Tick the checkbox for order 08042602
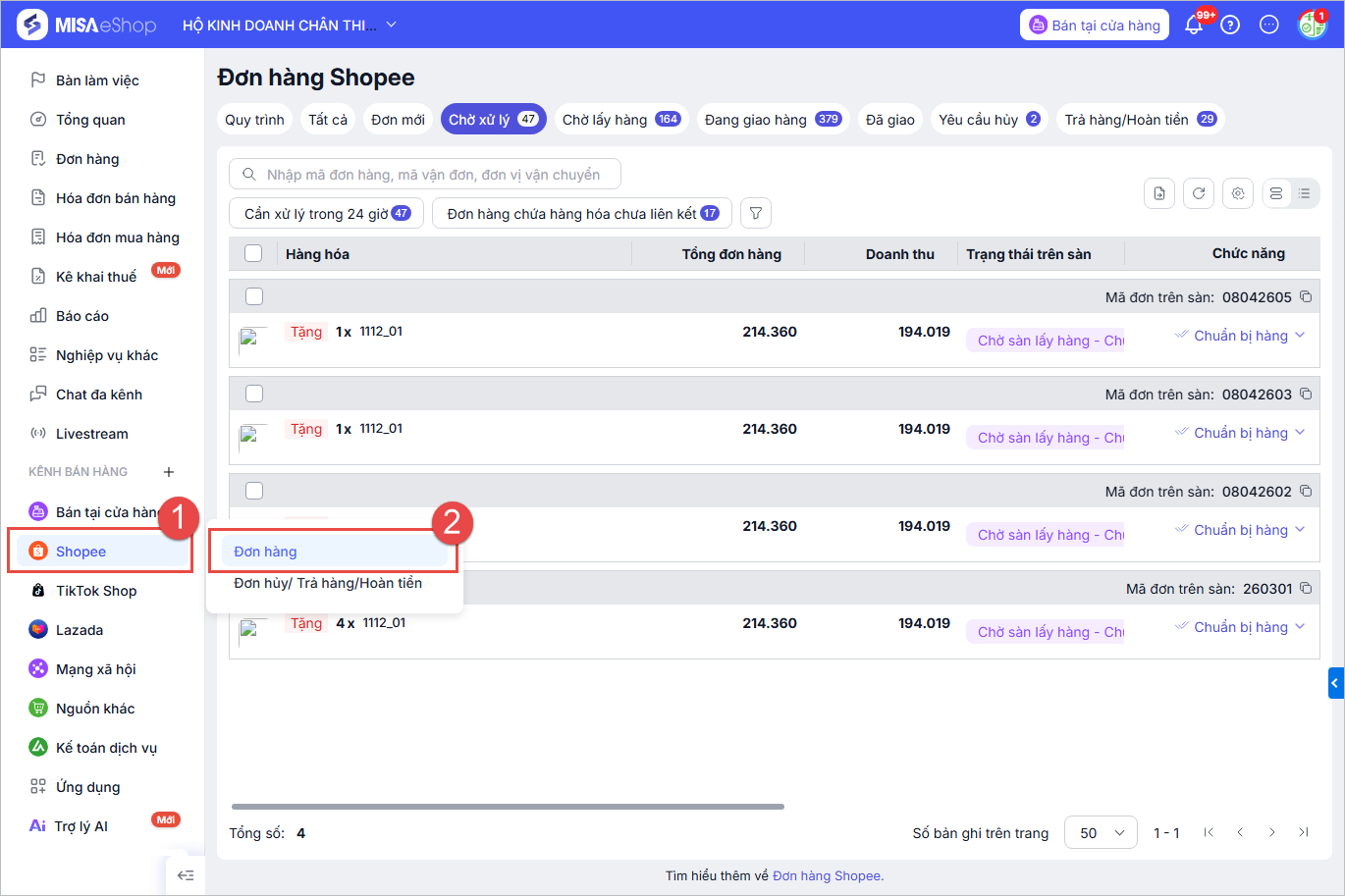The width and height of the screenshot is (1345, 896). (x=254, y=491)
